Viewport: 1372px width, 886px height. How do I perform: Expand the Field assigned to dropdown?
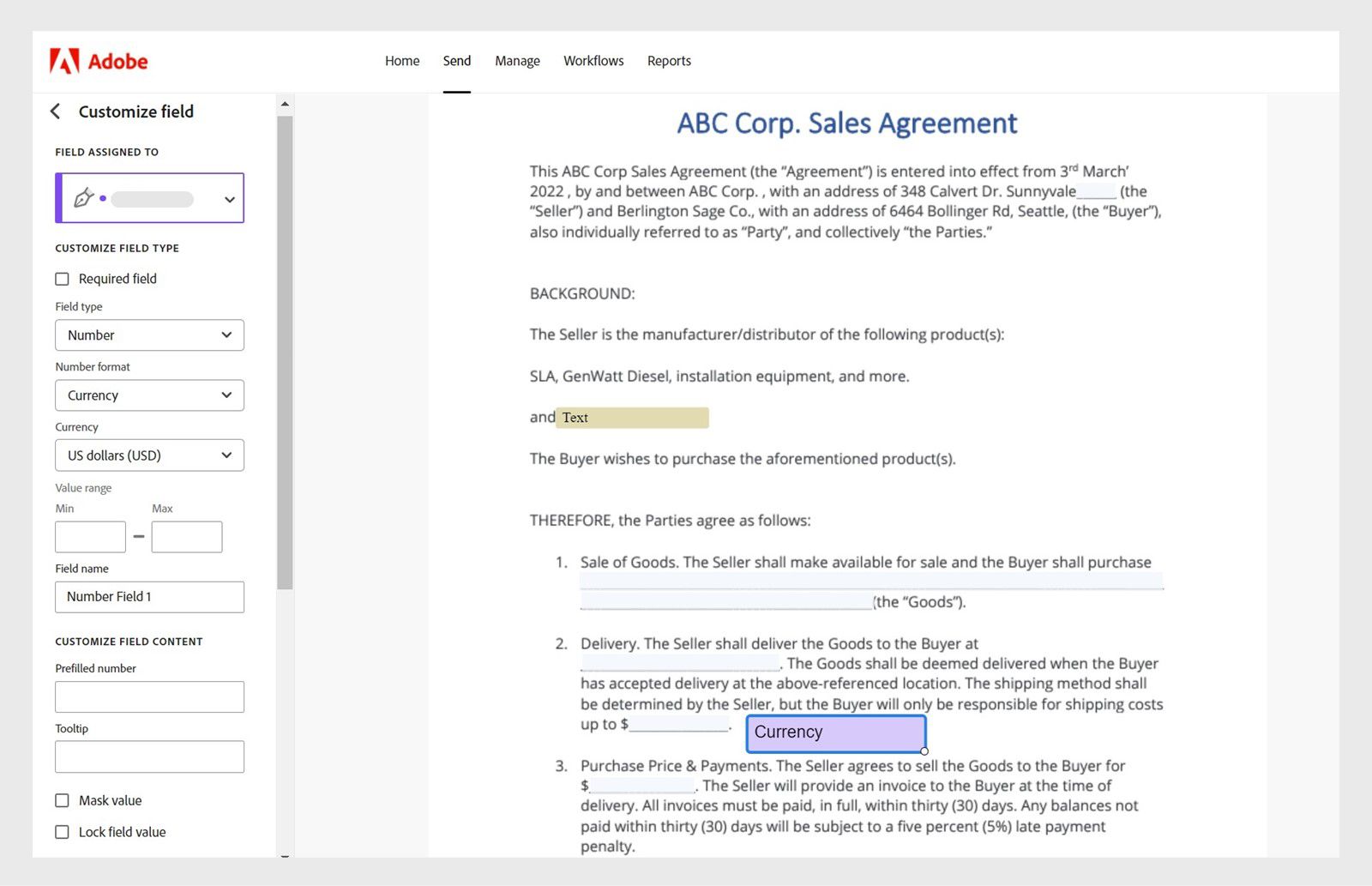coord(150,198)
